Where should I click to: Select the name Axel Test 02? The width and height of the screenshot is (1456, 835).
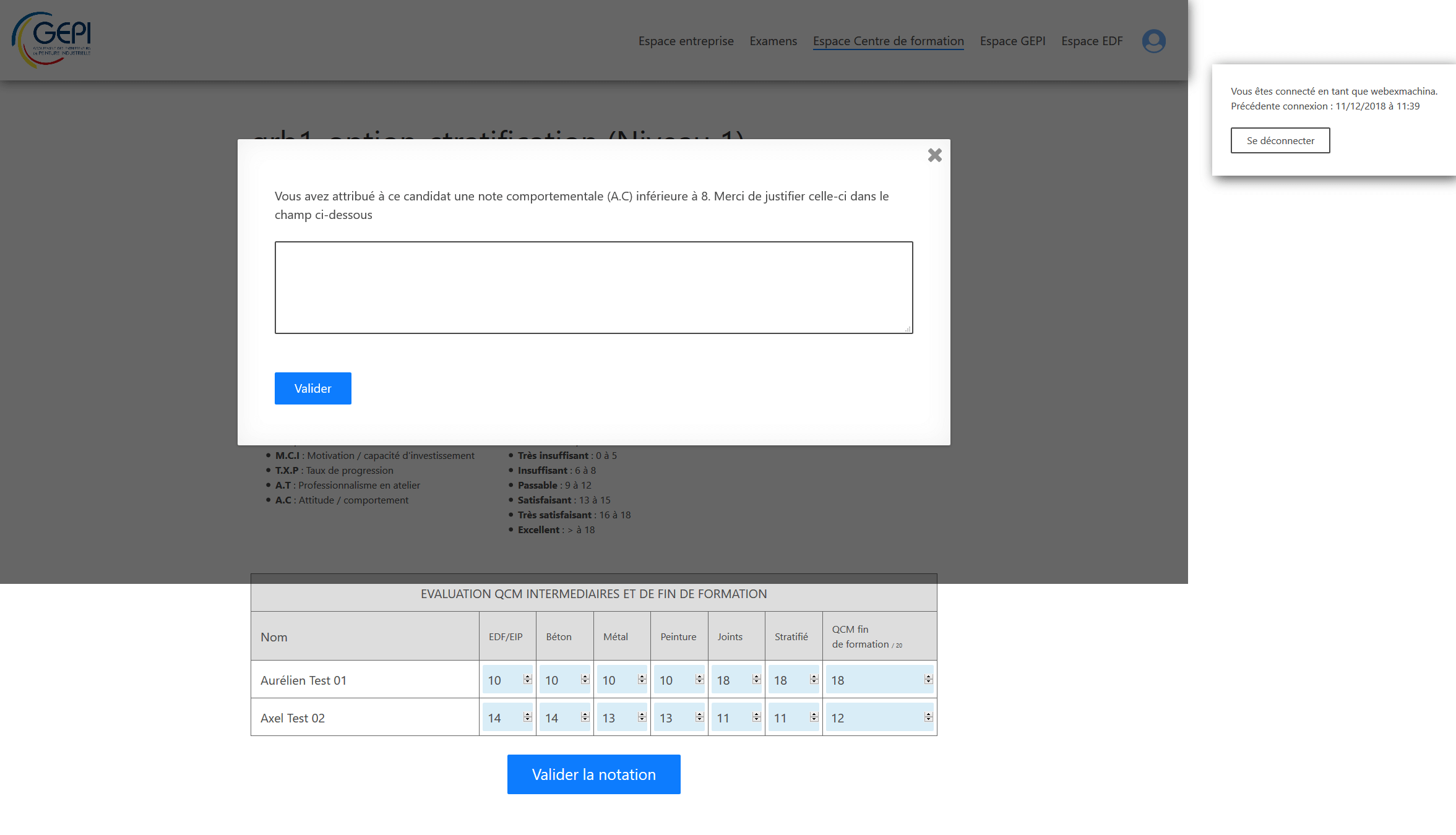coord(292,718)
